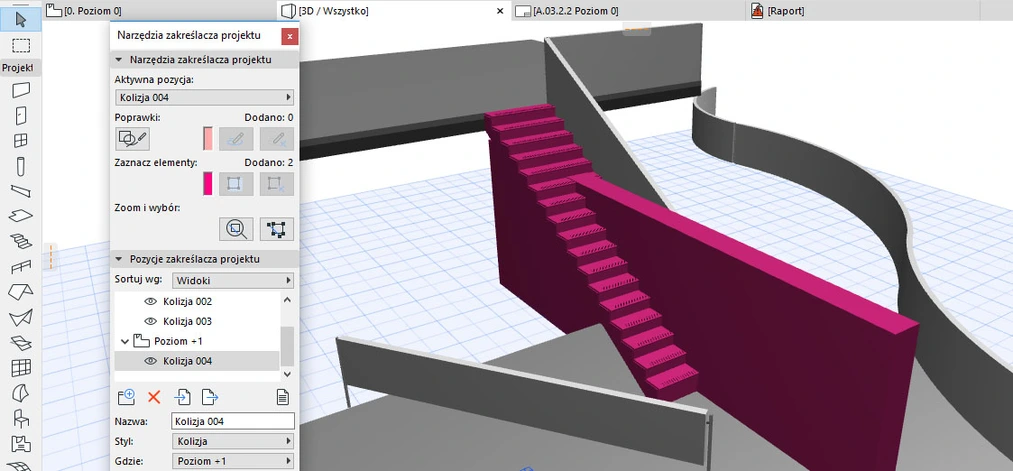Image resolution: width=1013 pixels, height=471 pixels.
Task: Remove elements from markup highlight
Action: pyautogui.click(x=277, y=183)
